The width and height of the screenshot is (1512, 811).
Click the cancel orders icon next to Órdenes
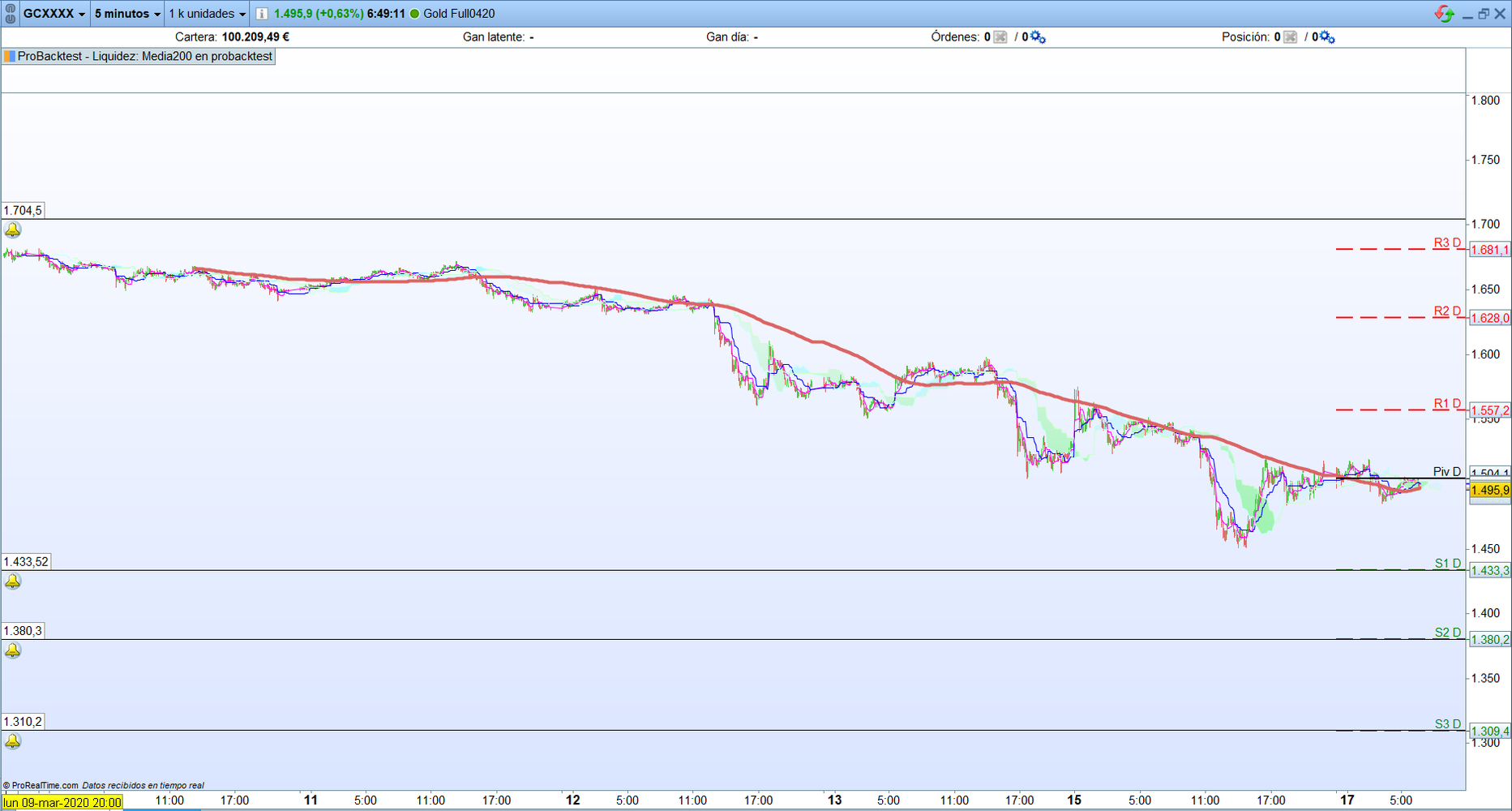coord(1000,36)
